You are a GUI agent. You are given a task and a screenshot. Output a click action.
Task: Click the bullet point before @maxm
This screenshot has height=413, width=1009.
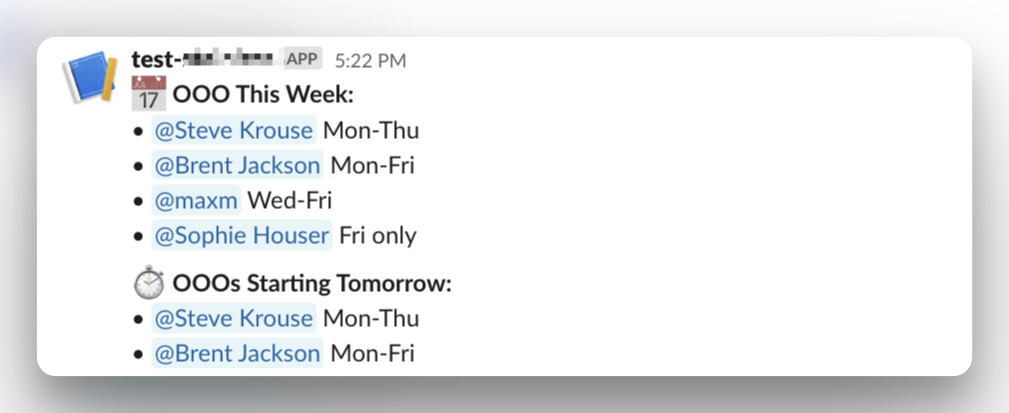(140, 201)
